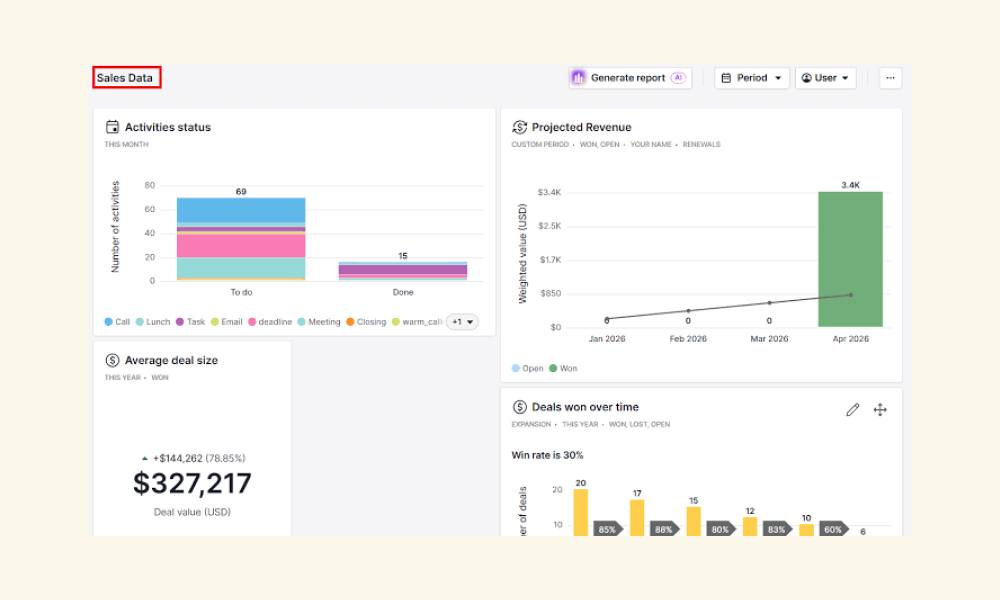Click the Average deal size dollar icon
This screenshot has height=600, width=1000.
click(112, 360)
